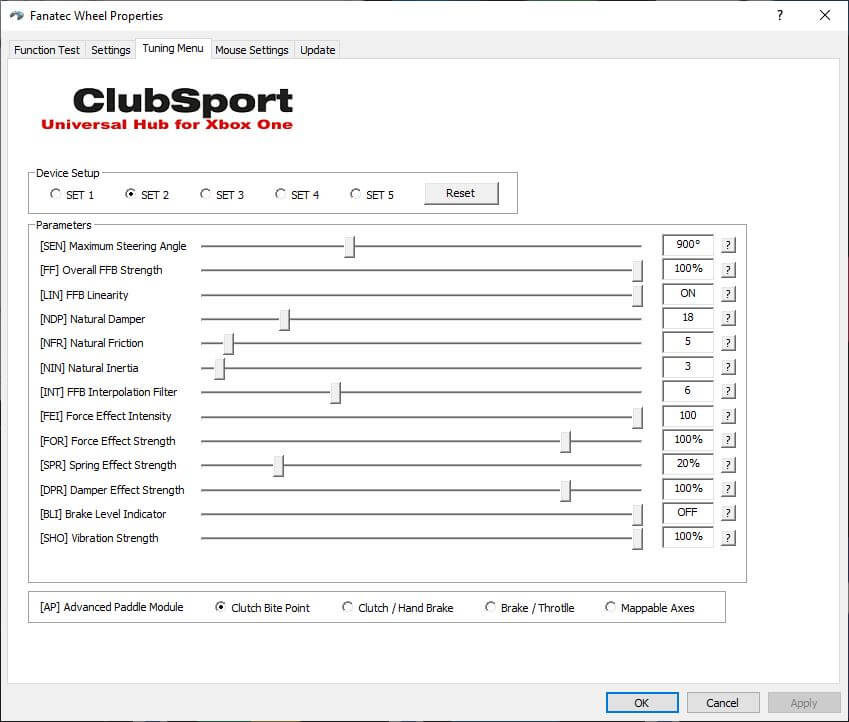Click the "[AP] Advanced Paddle Module" label
Image resolution: width=849 pixels, height=722 pixels.
(112, 607)
